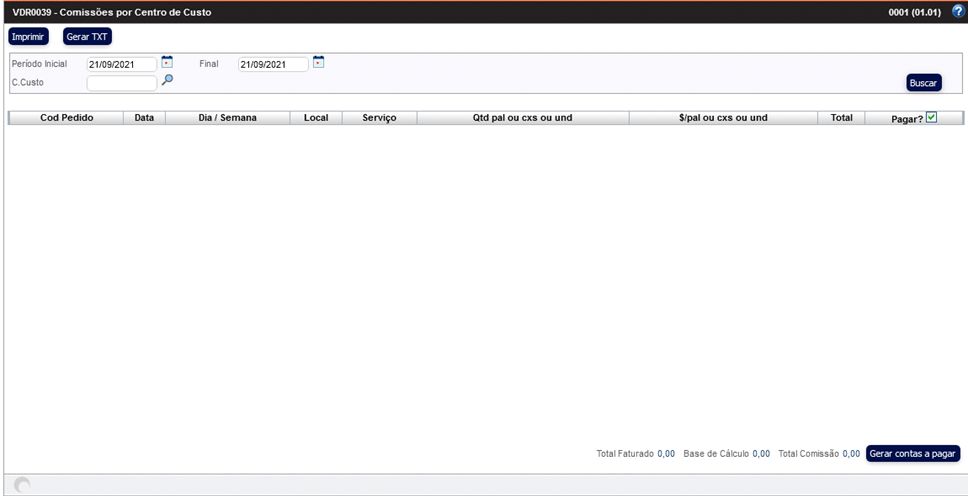Run the search with Buscar
This screenshot has height=496, width=968.
coord(923,83)
